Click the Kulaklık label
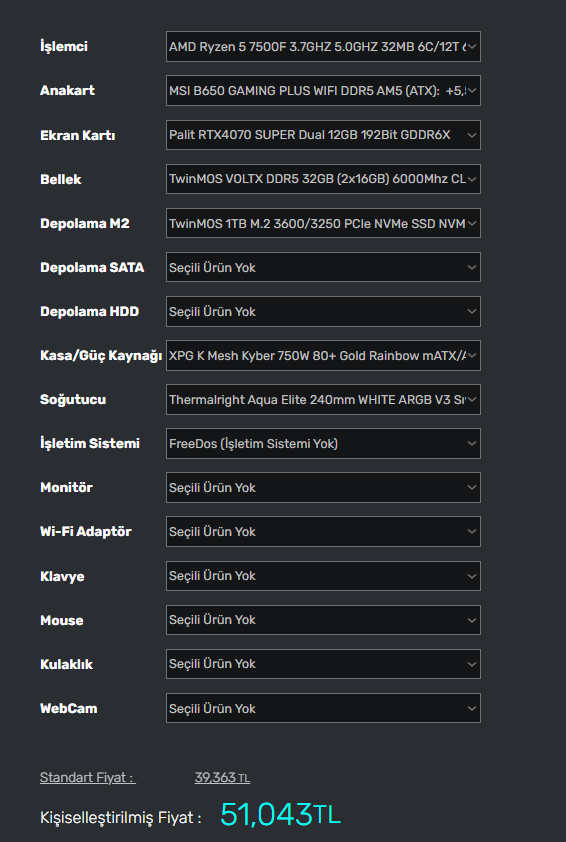Image resolution: width=566 pixels, height=842 pixels. pos(67,665)
